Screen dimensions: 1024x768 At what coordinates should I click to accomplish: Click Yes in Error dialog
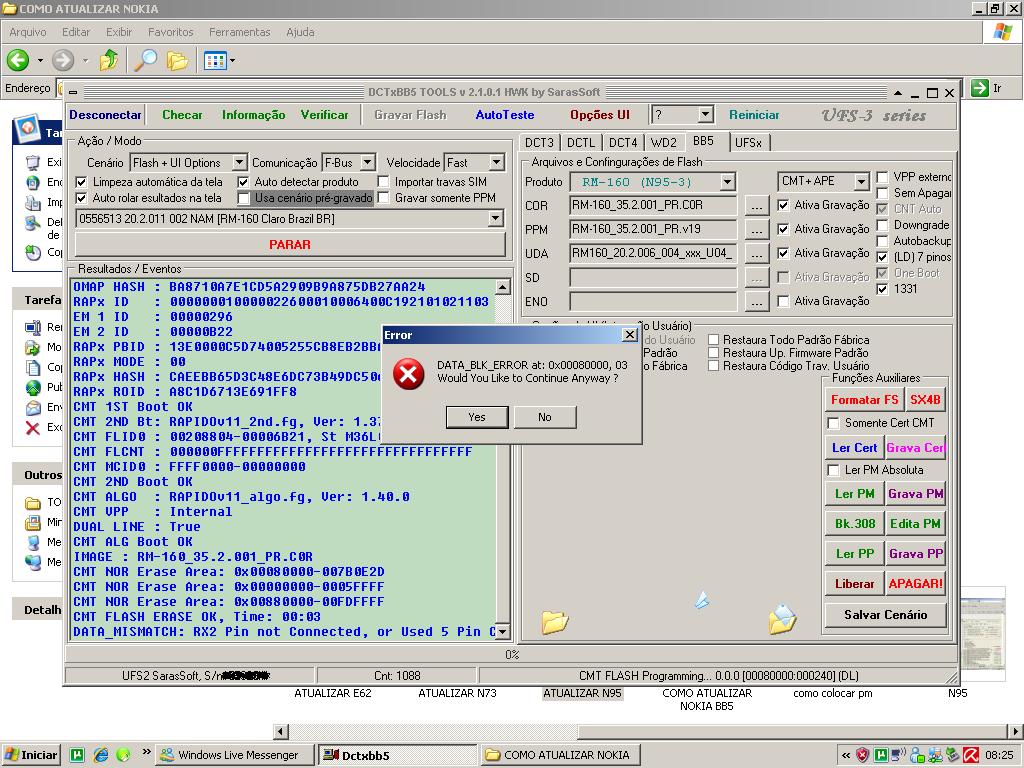477,417
